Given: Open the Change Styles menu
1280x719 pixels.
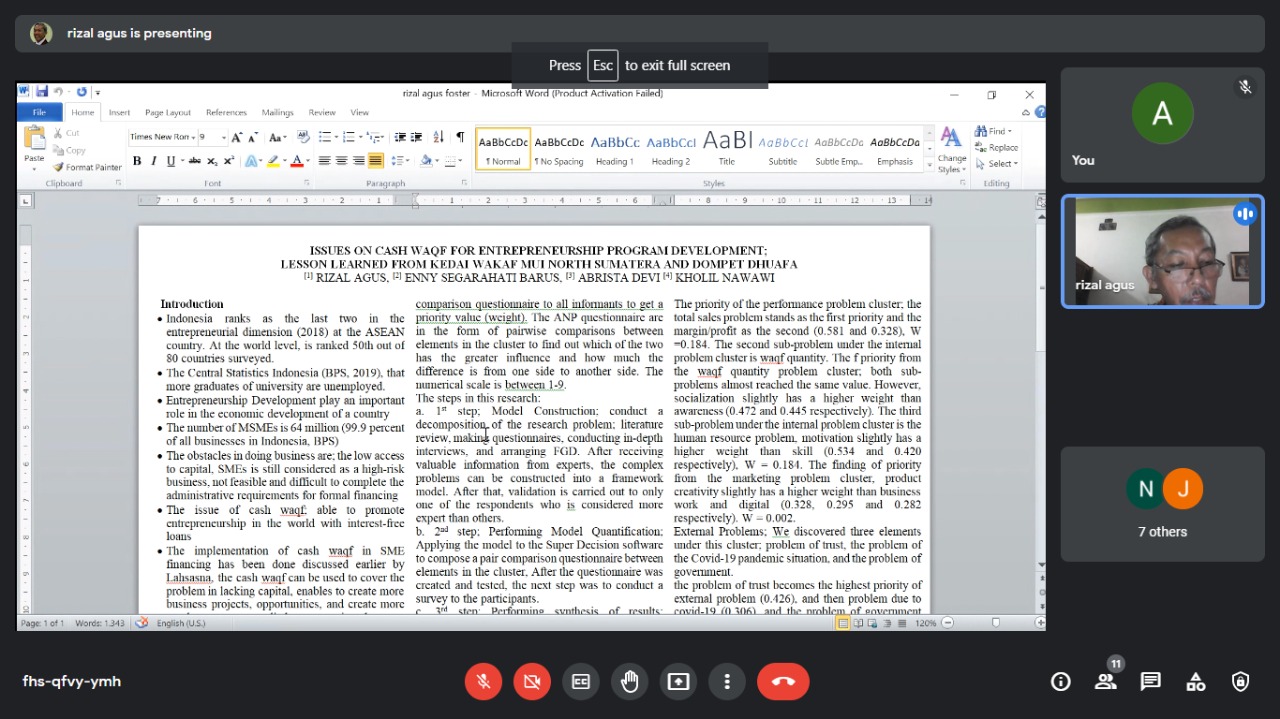Looking at the screenshot, I should (951, 150).
